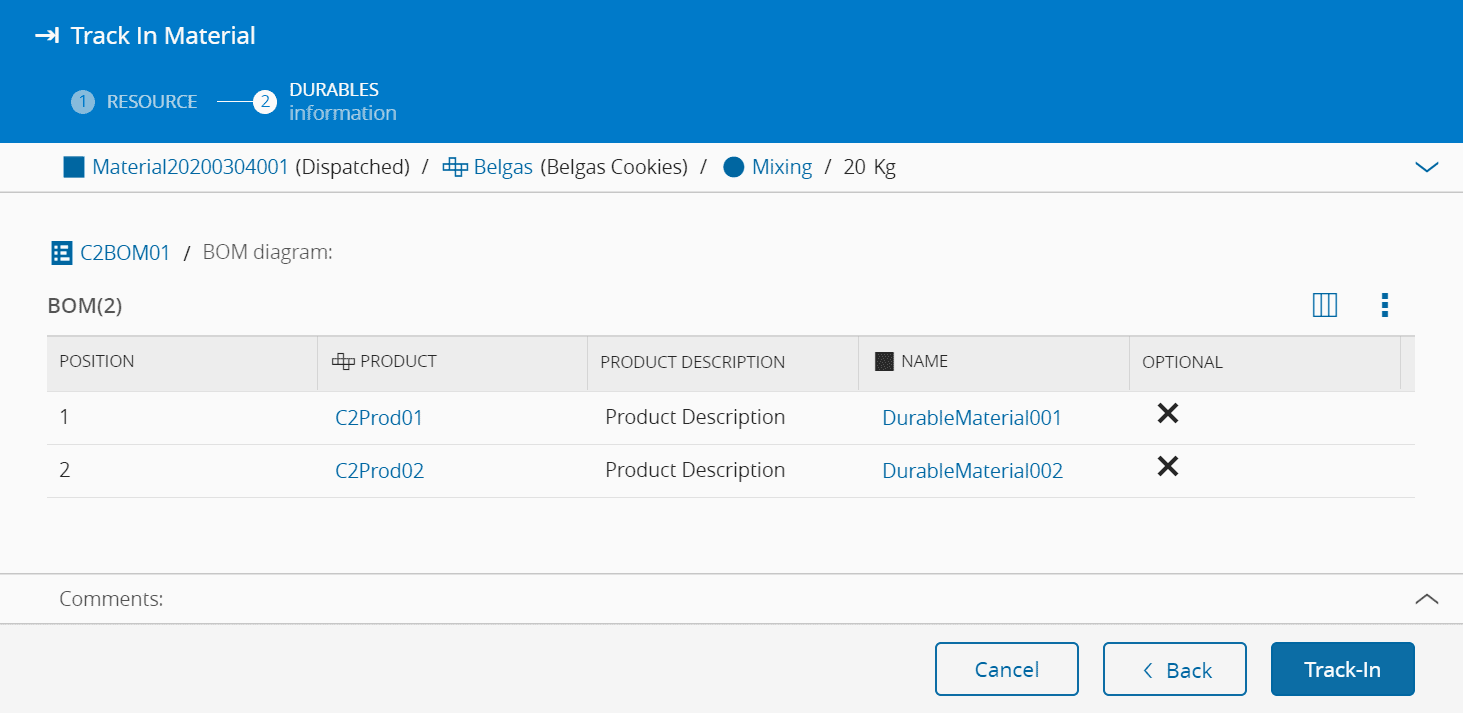
Task: Click the C2BOM01 list icon
Action: pos(61,253)
